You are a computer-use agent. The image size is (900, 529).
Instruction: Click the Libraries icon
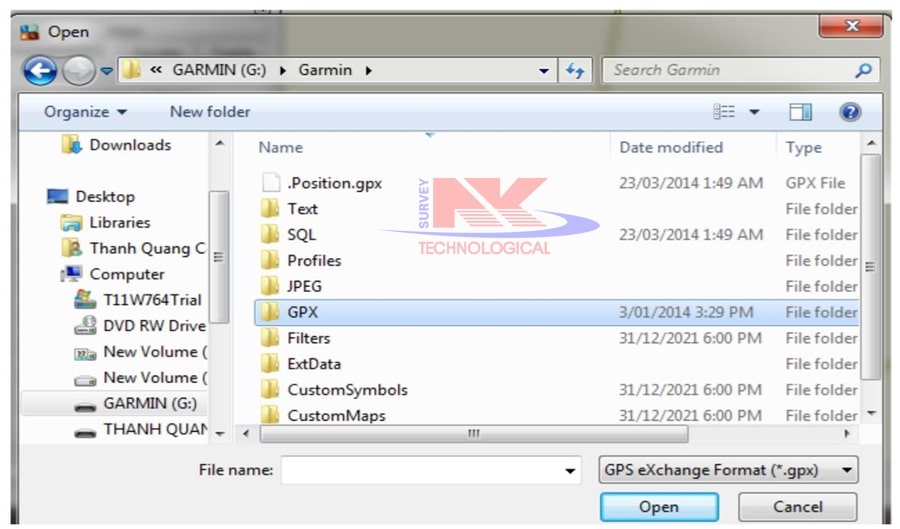(72, 222)
